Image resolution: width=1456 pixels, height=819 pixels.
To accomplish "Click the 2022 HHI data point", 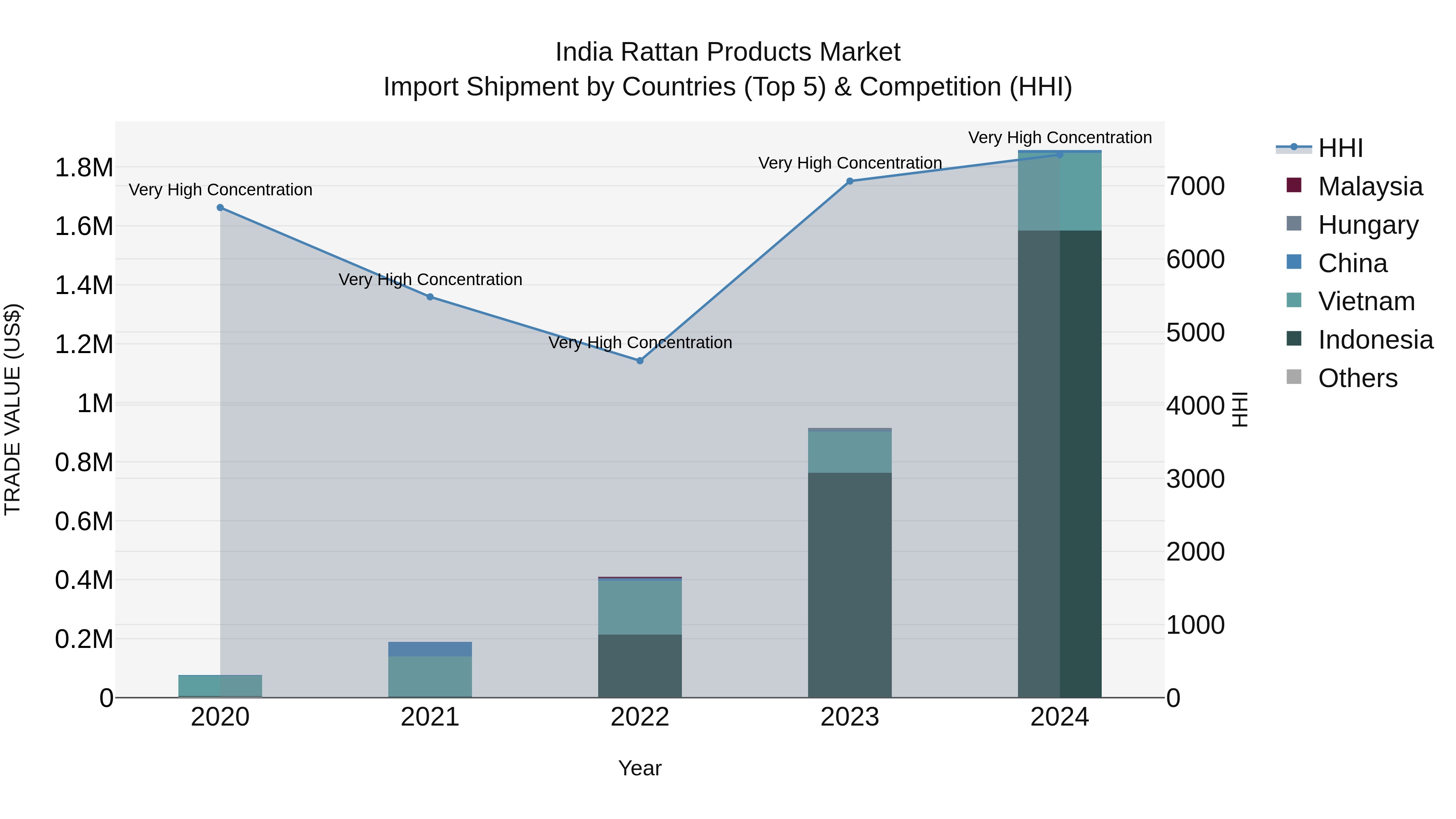I will pyautogui.click(x=640, y=361).
